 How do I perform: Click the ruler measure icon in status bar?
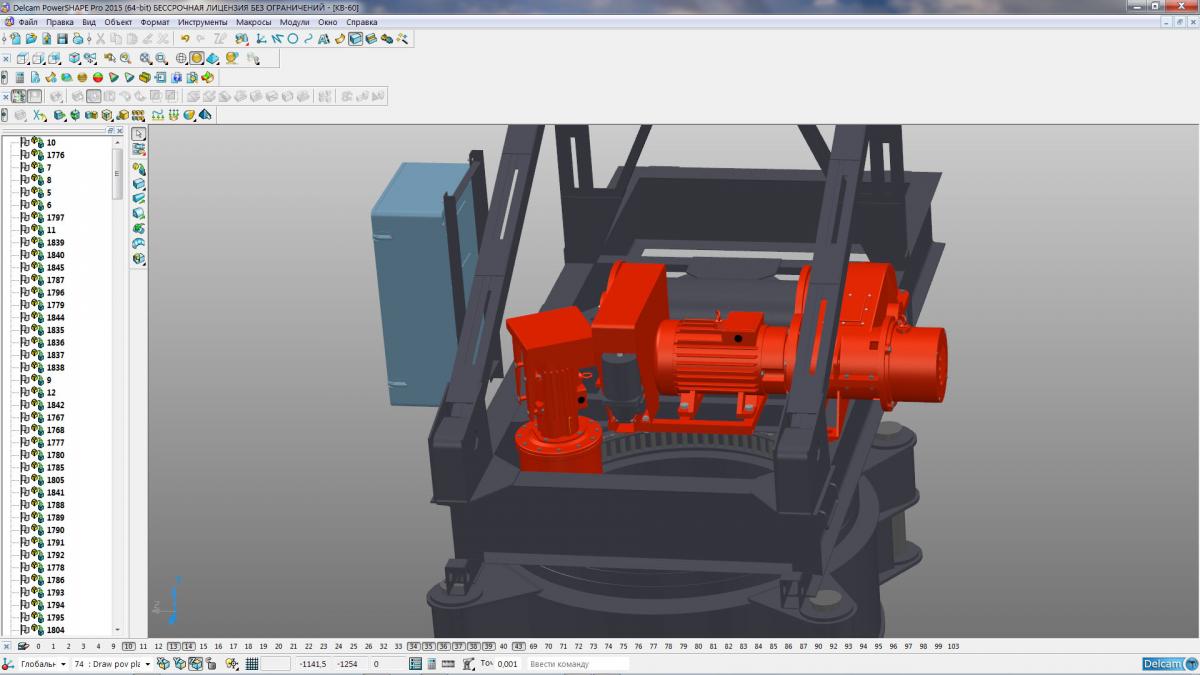coord(449,664)
